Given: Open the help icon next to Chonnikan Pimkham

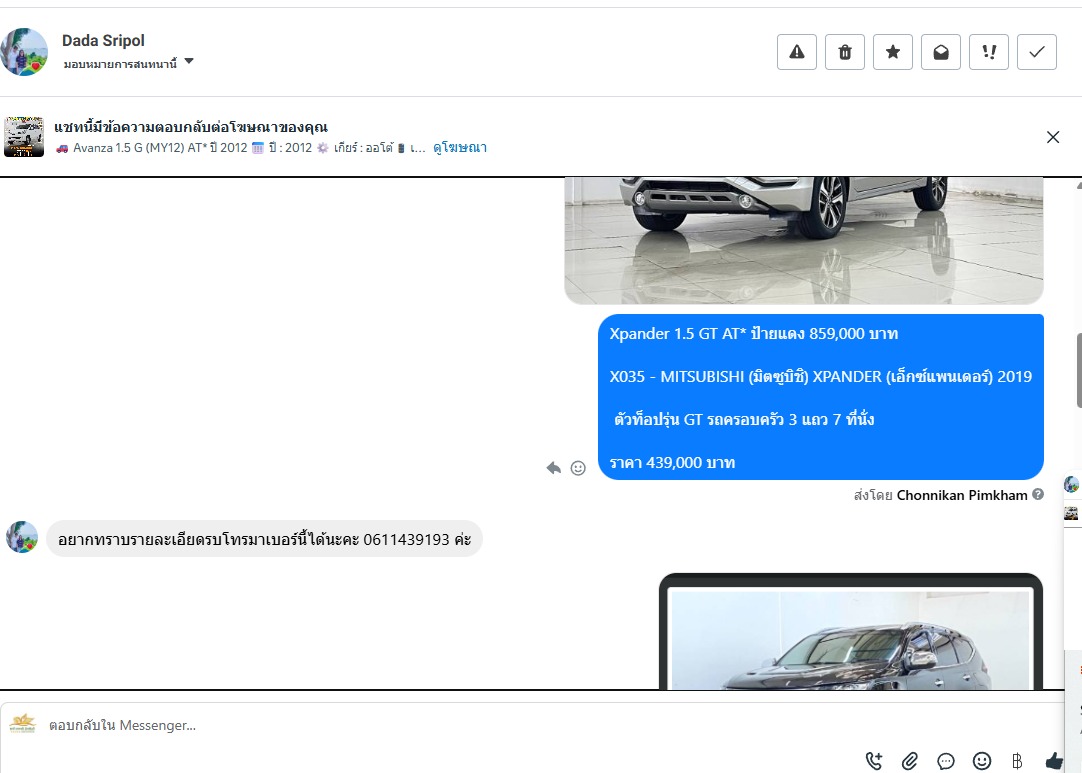Looking at the screenshot, I should click(1038, 494).
